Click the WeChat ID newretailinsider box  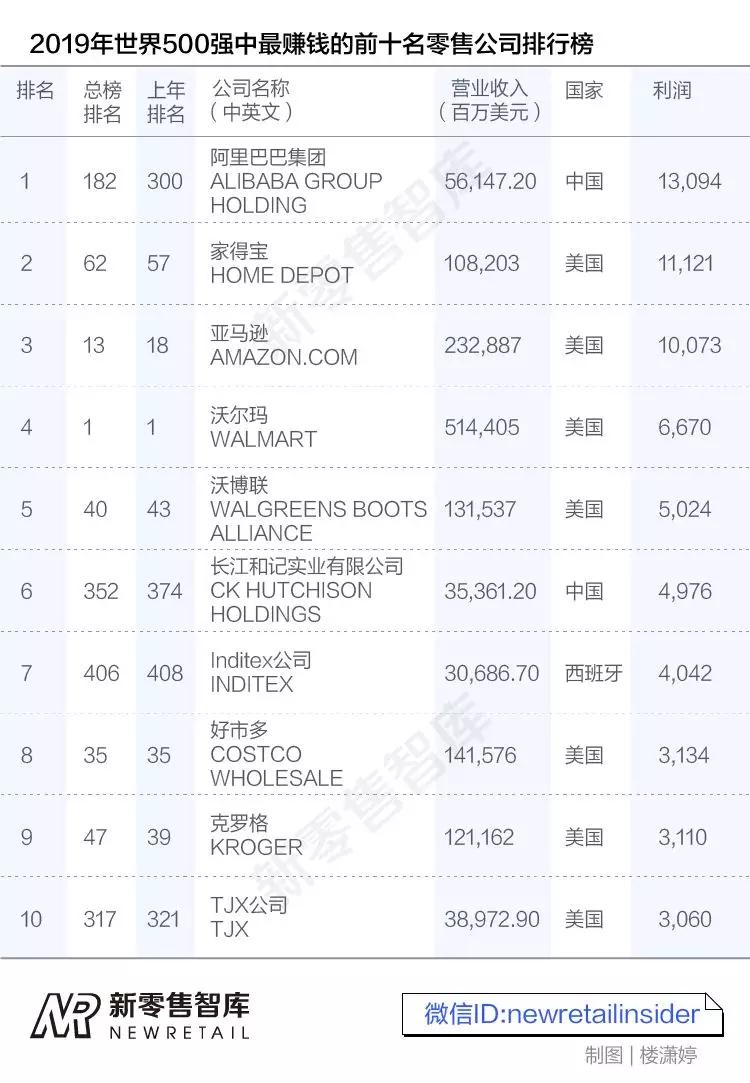pos(562,1014)
